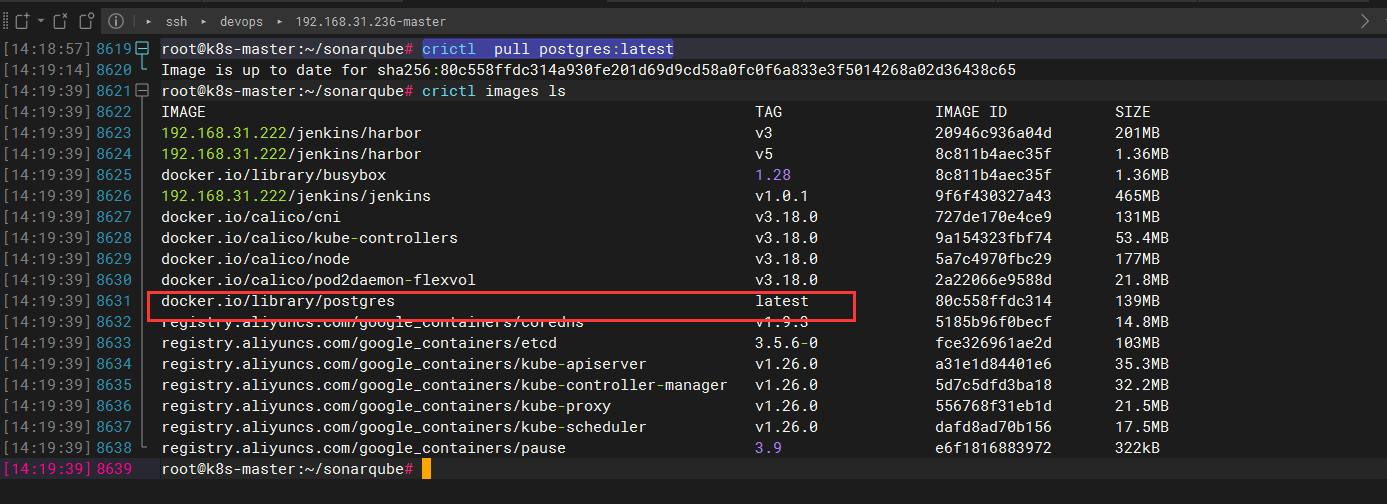Click the 192.168.31.222/jenkins/jenkins image name
The image size is (1387, 504).
[296, 196]
